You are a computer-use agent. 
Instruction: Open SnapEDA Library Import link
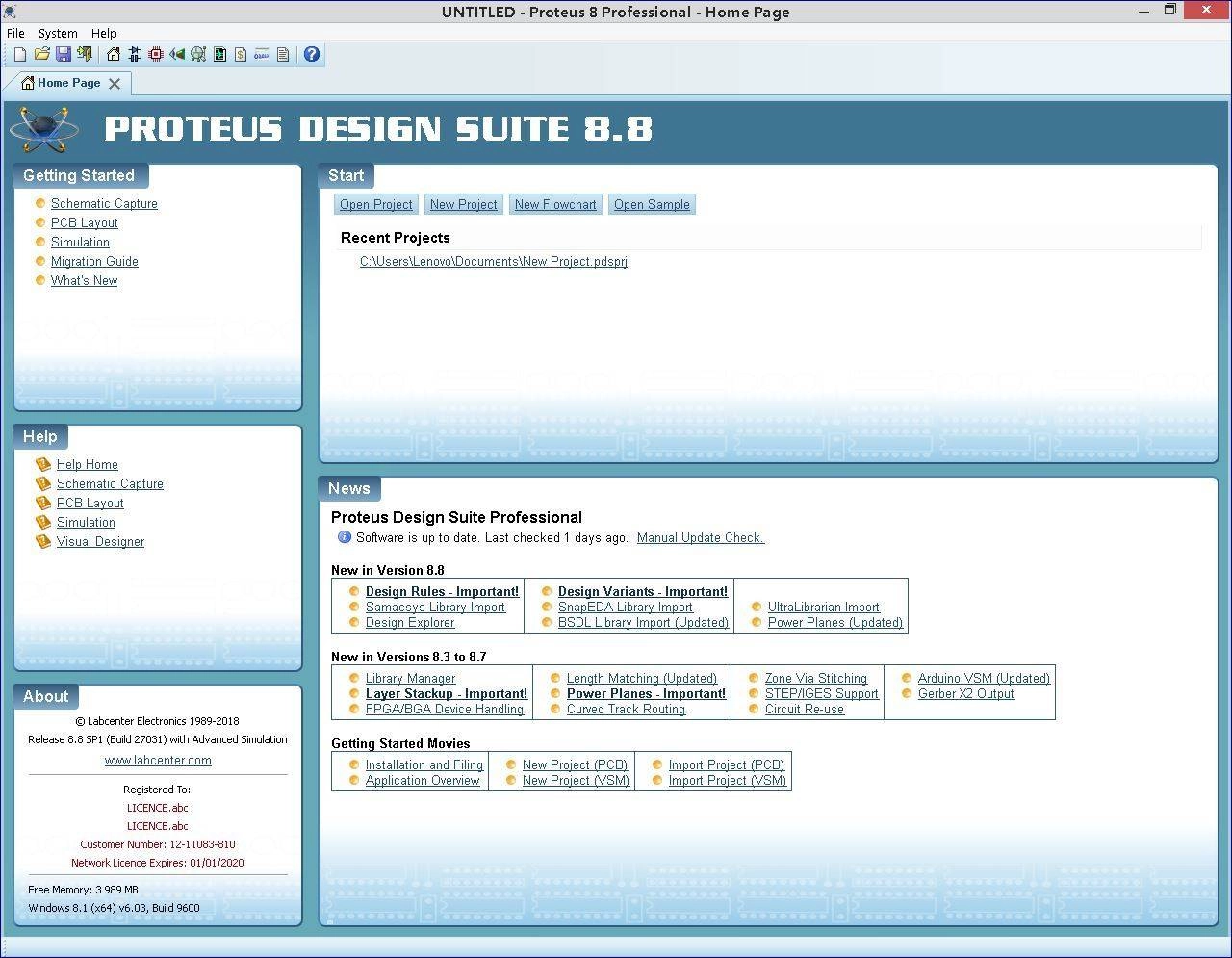click(626, 607)
